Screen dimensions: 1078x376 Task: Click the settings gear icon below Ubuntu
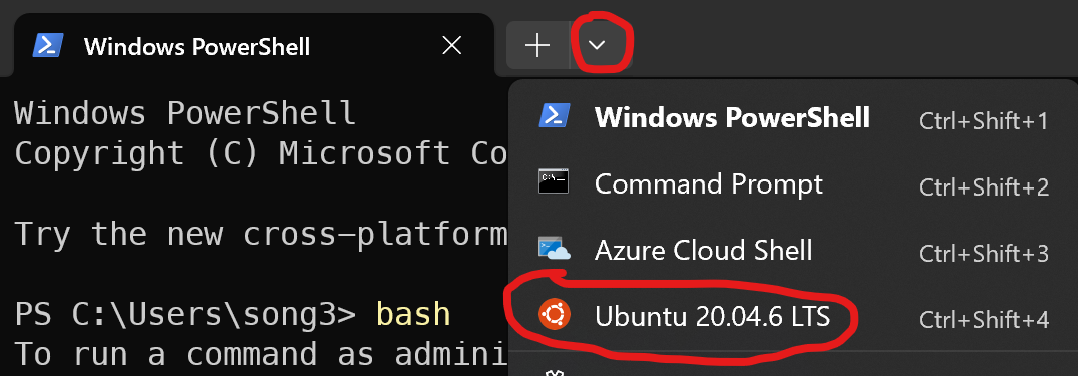(554, 373)
